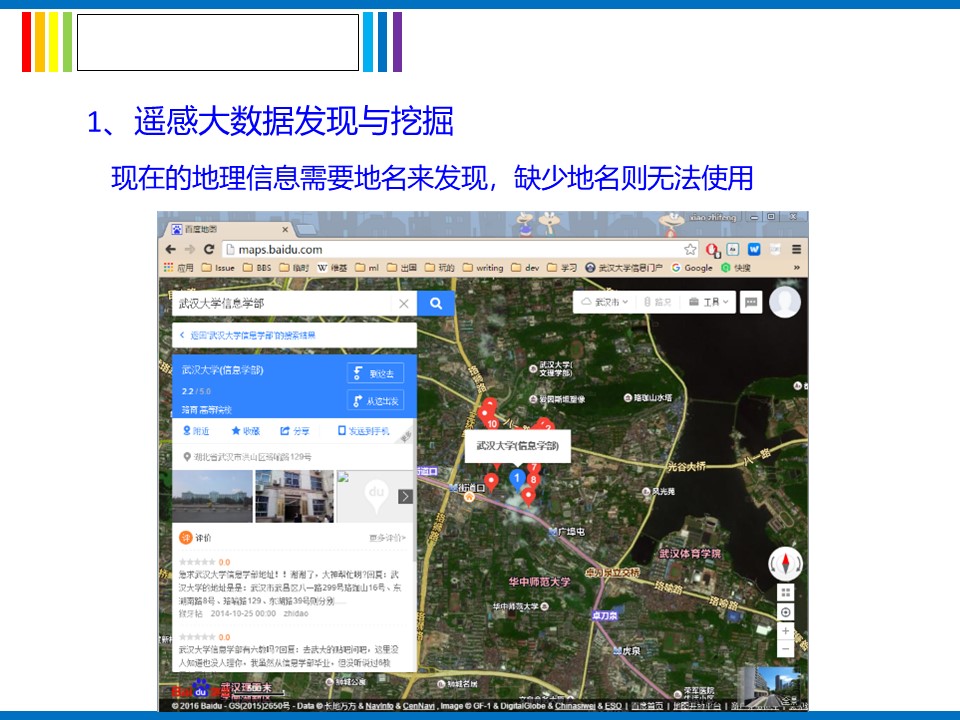Clear the search box with the X icon
This screenshot has height=720, width=960.
click(403, 303)
